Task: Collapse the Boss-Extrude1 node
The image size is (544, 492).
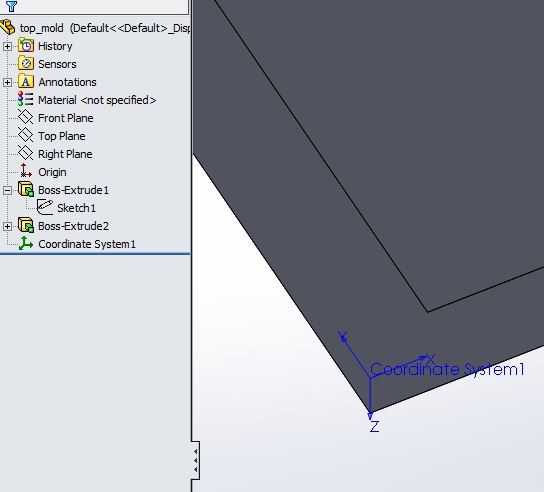Action: pyautogui.click(x=7, y=190)
